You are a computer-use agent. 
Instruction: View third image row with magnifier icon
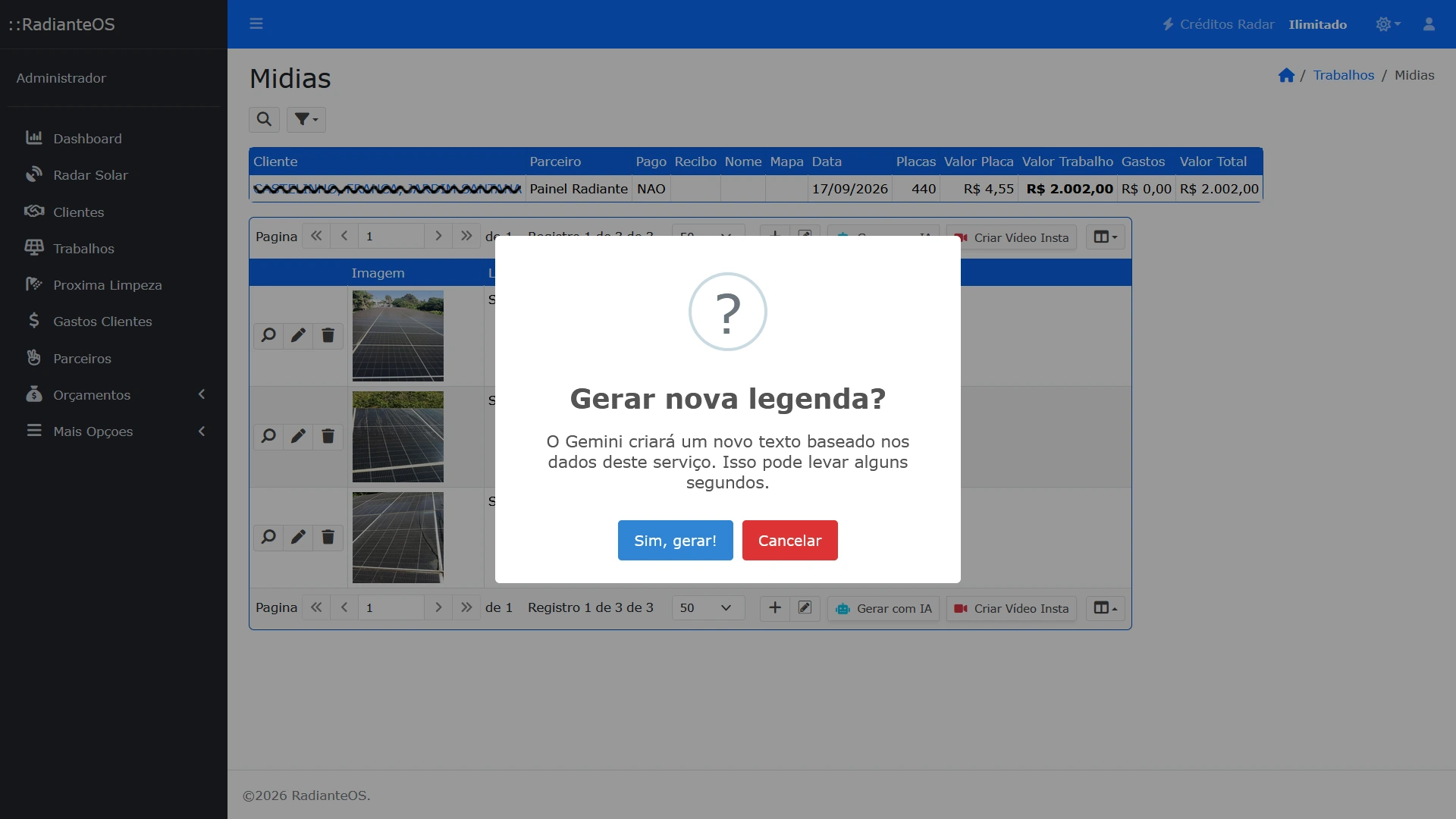point(268,537)
